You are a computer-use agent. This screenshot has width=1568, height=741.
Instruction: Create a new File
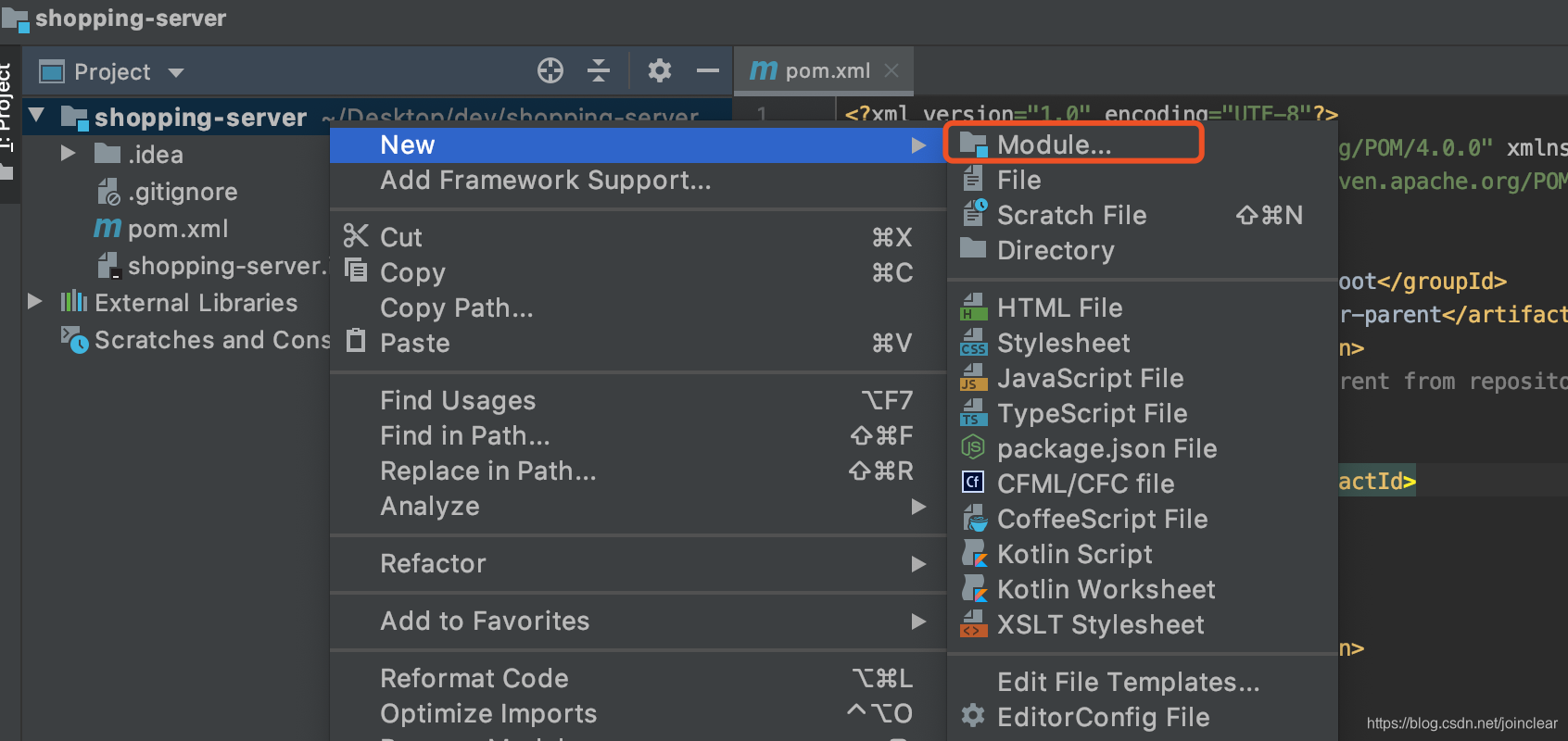point(1143,180)
